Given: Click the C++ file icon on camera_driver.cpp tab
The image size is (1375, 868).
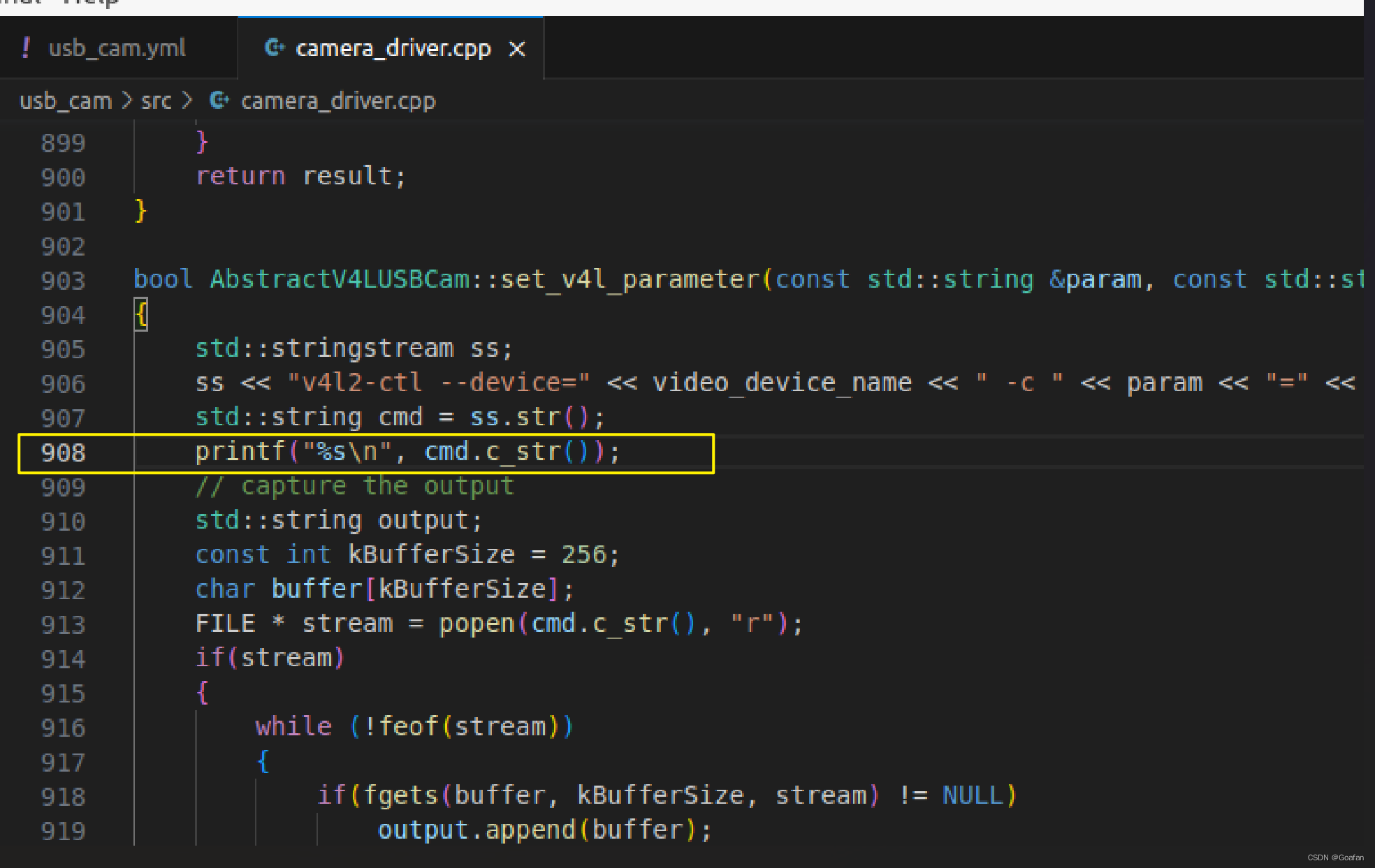Looking at the screenshot, I should click(x=275, y=47).
